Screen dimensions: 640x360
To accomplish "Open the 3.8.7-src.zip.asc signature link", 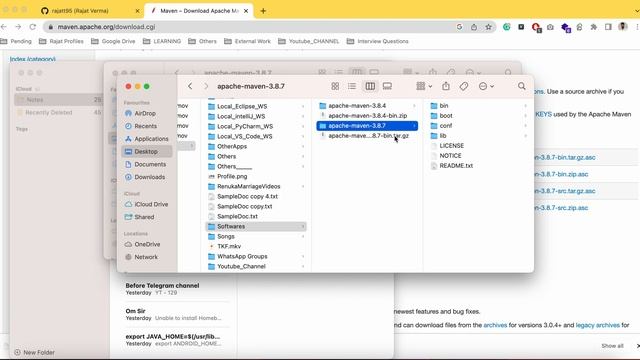I will [561, 208].
